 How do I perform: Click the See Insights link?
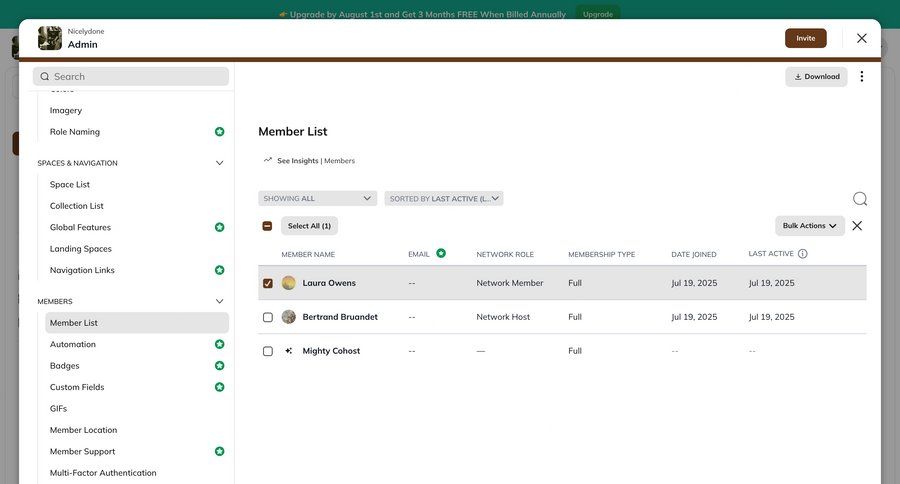click(x=297, y=160)
